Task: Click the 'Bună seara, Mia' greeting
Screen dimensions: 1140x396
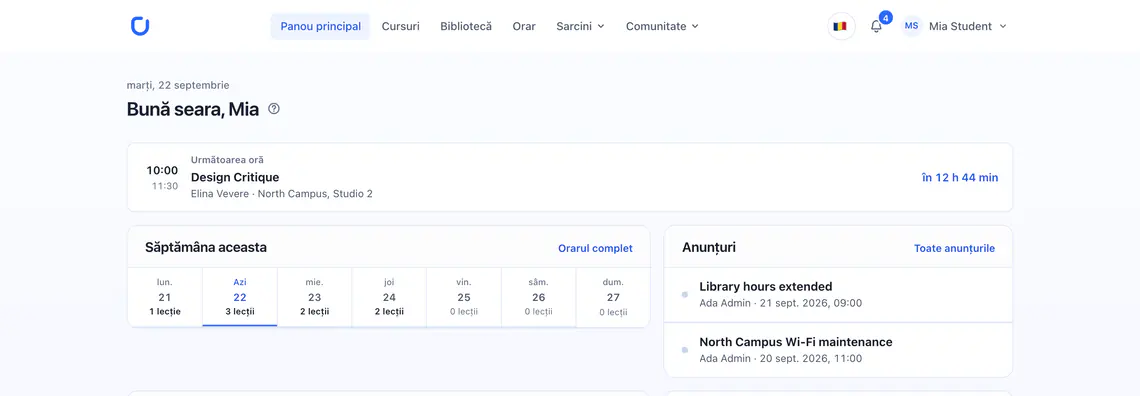Action: pyautogui.click(x=193, y=109)
